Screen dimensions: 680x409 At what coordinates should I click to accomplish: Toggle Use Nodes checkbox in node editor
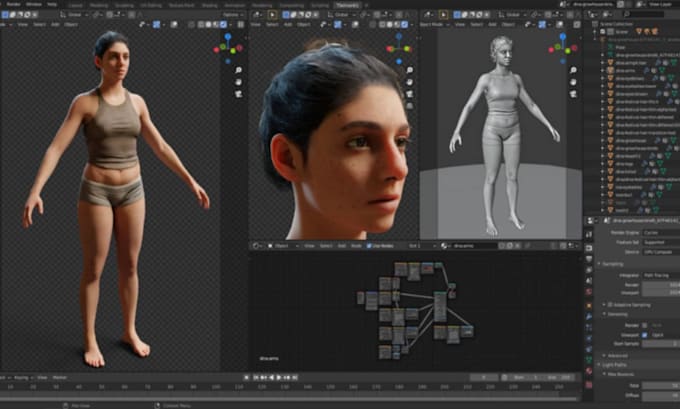(x=369, y=246)
